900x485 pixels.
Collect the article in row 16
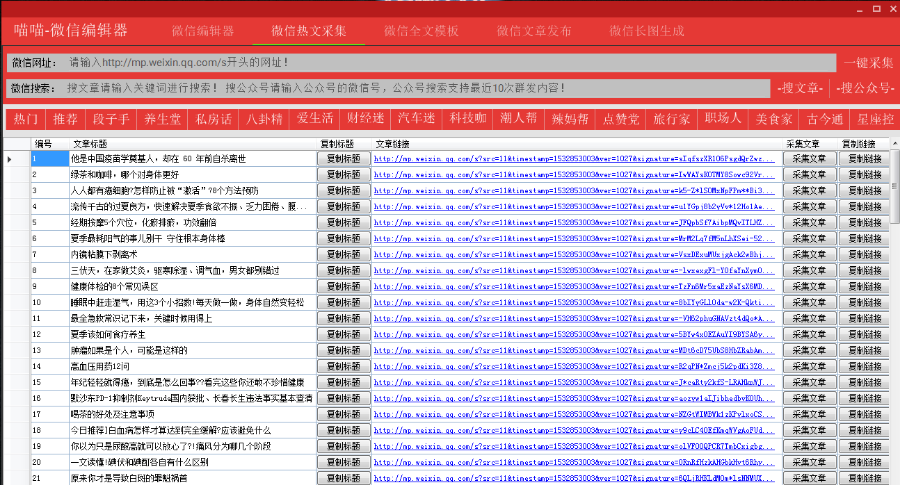coord(809,398)
